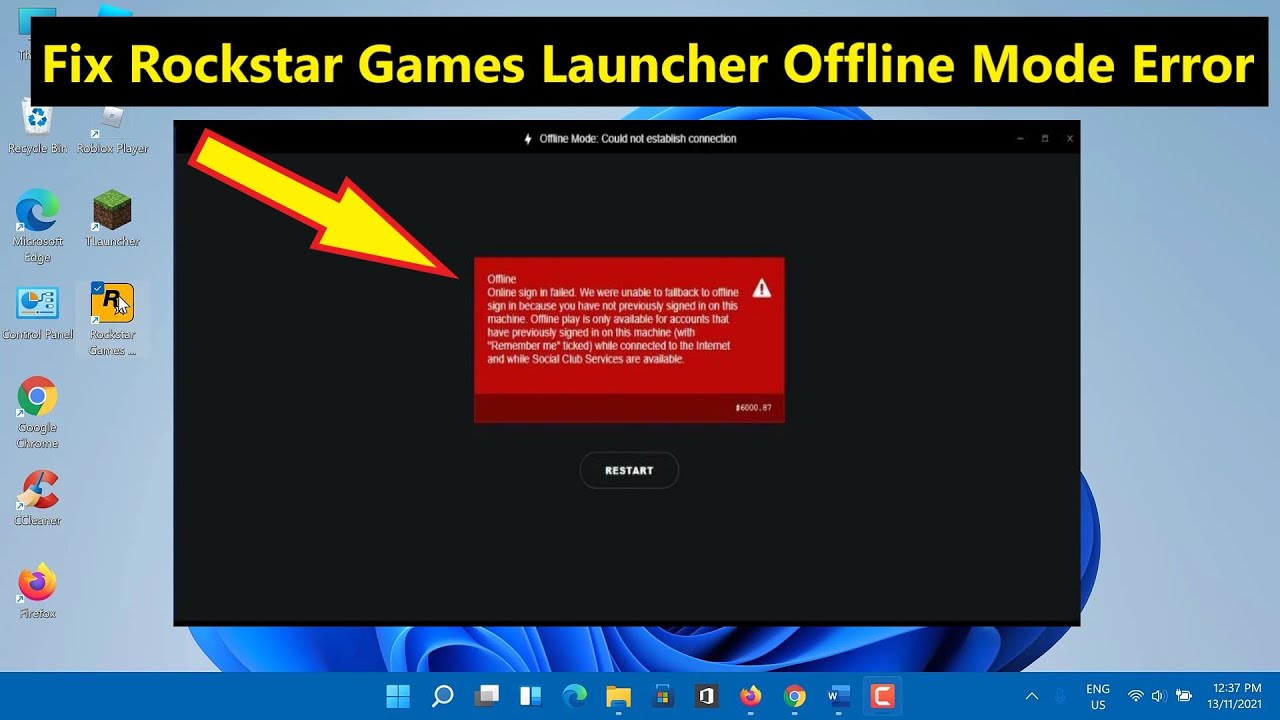Select the Microsoft Edge desktop shortcut
This screenshot has height=720, width=1280.
click(x=37, y=226)
